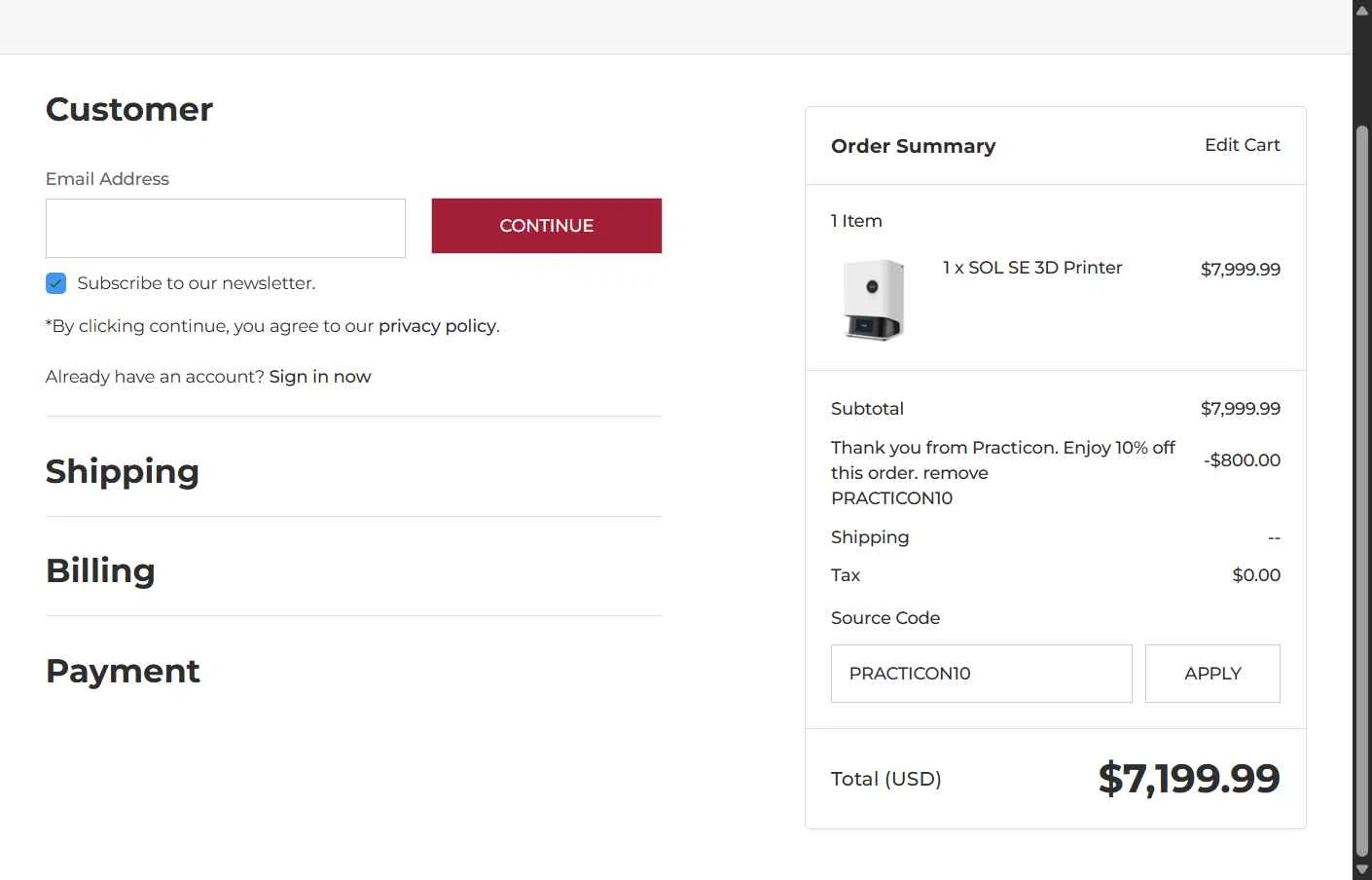Select the Payment section heading

(123, 671)
